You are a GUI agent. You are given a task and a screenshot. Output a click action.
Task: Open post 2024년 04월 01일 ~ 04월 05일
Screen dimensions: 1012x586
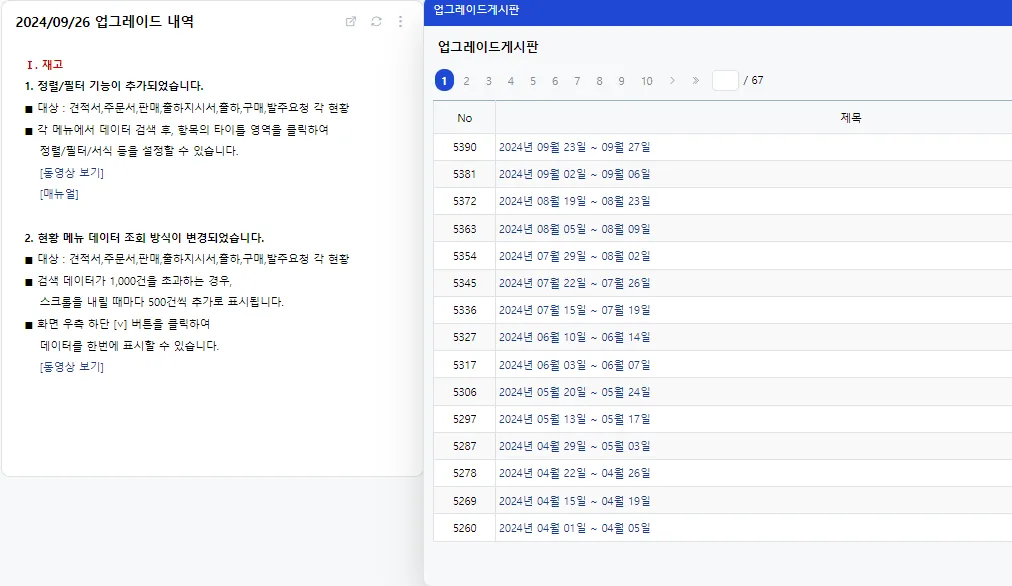pyautogui.click(x=574, y=528)
